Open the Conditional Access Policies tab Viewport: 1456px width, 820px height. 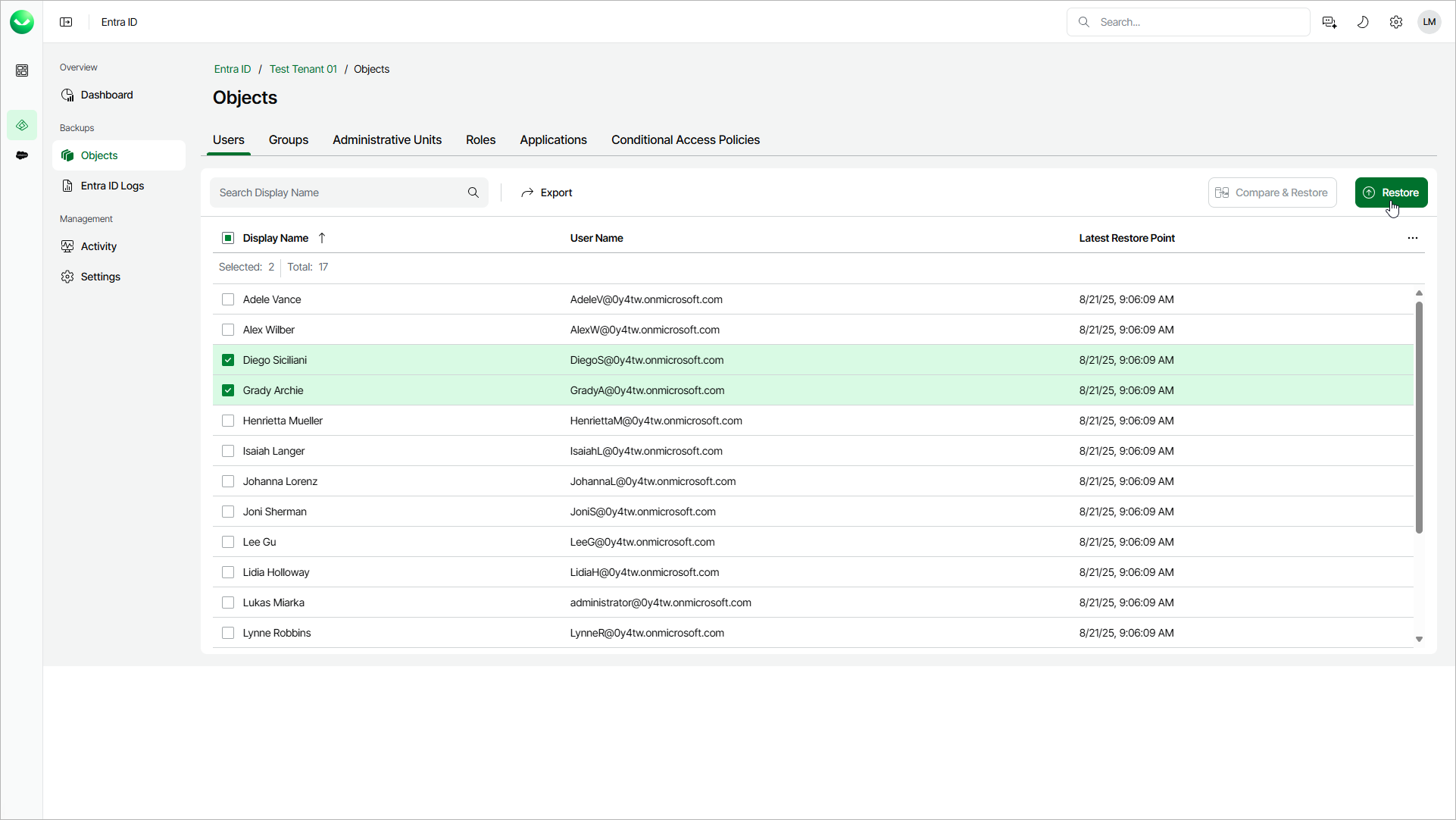coord(685,140)
